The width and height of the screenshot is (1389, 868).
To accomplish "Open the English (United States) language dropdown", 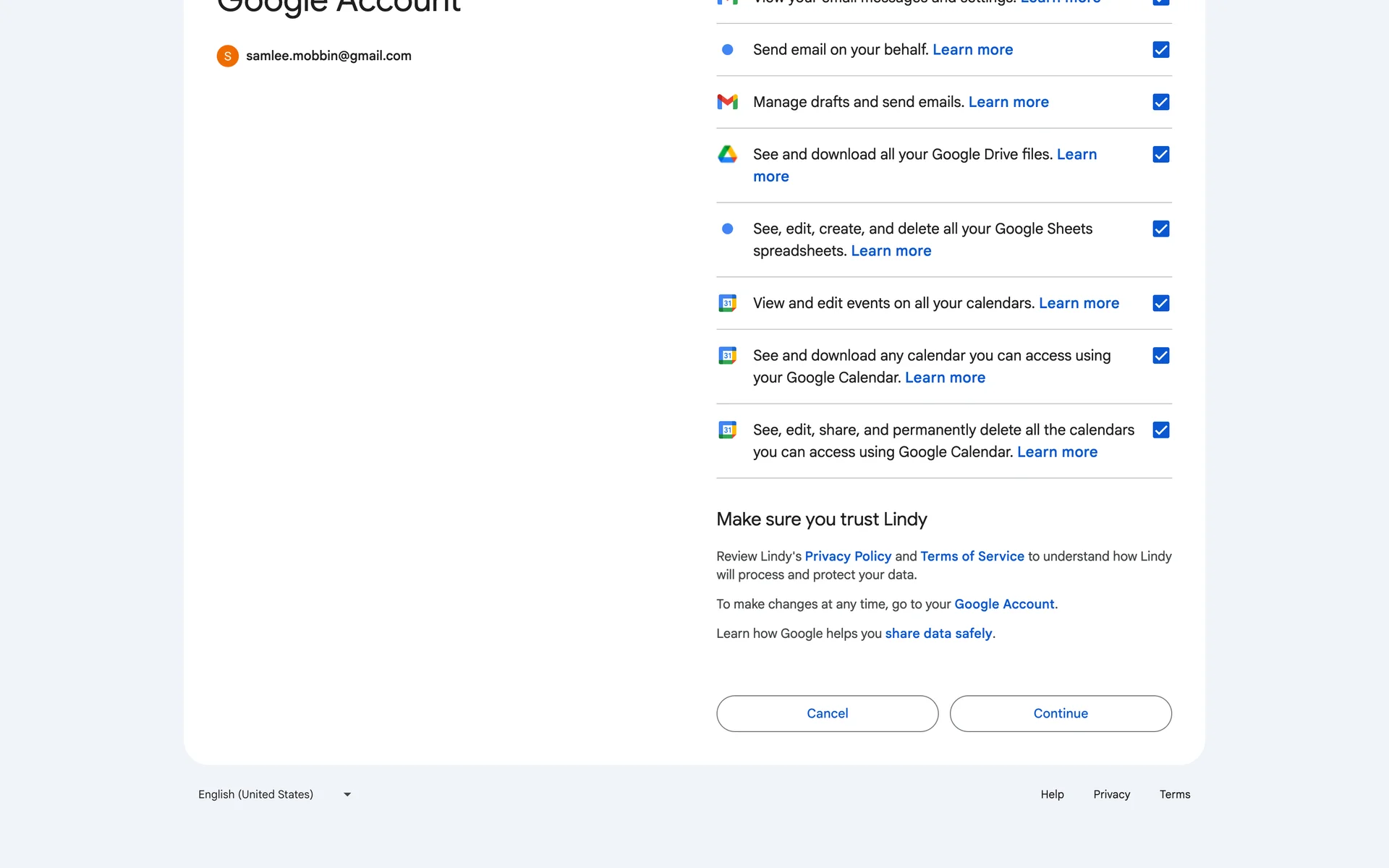I will [x=275, y=794].
